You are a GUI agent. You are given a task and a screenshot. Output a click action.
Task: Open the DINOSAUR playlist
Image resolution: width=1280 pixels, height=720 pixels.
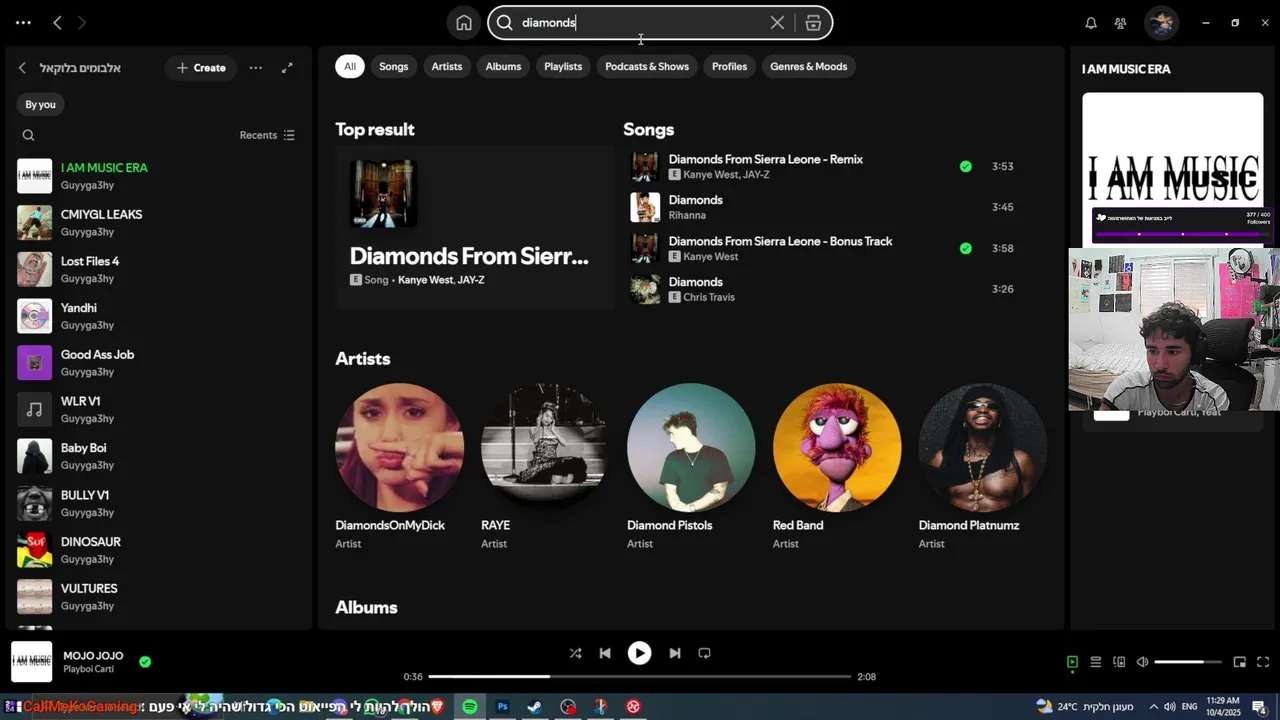coord(160,550)
